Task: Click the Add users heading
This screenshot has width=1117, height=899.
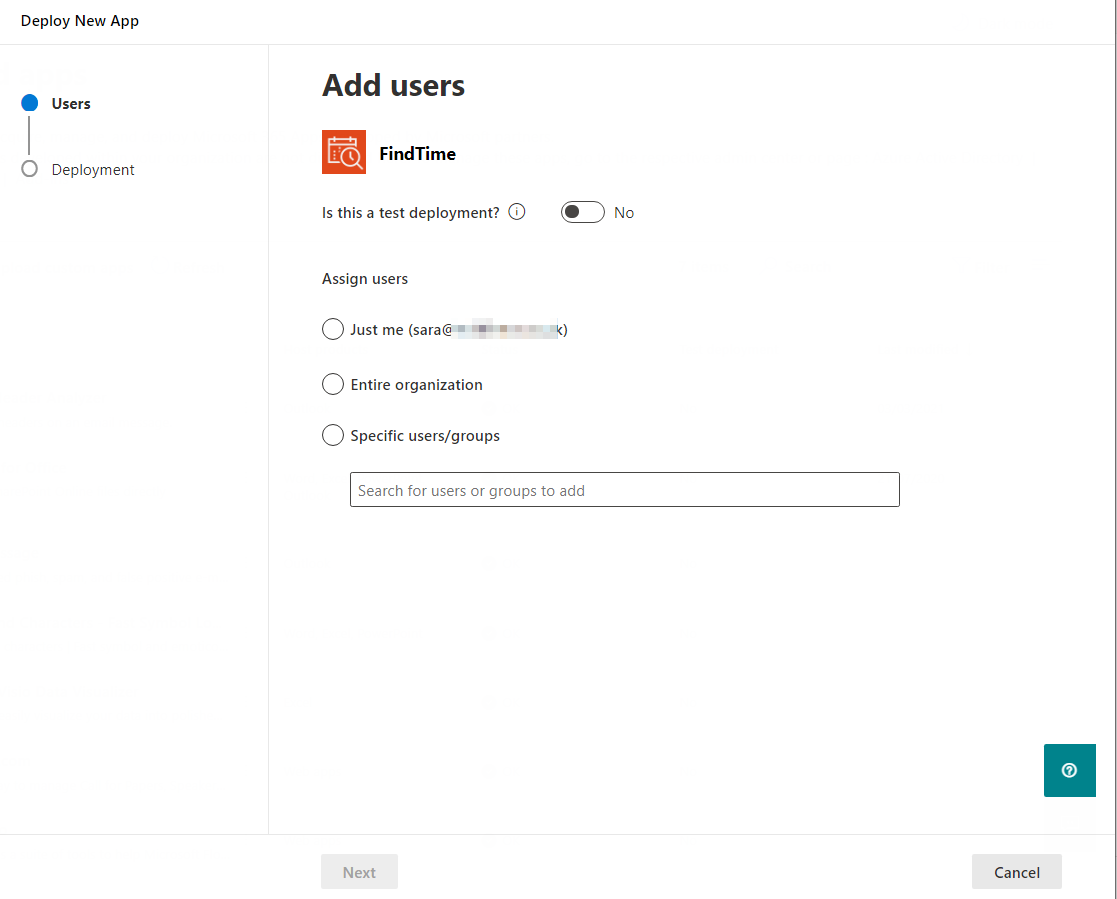Action: (x=393, y=86)
